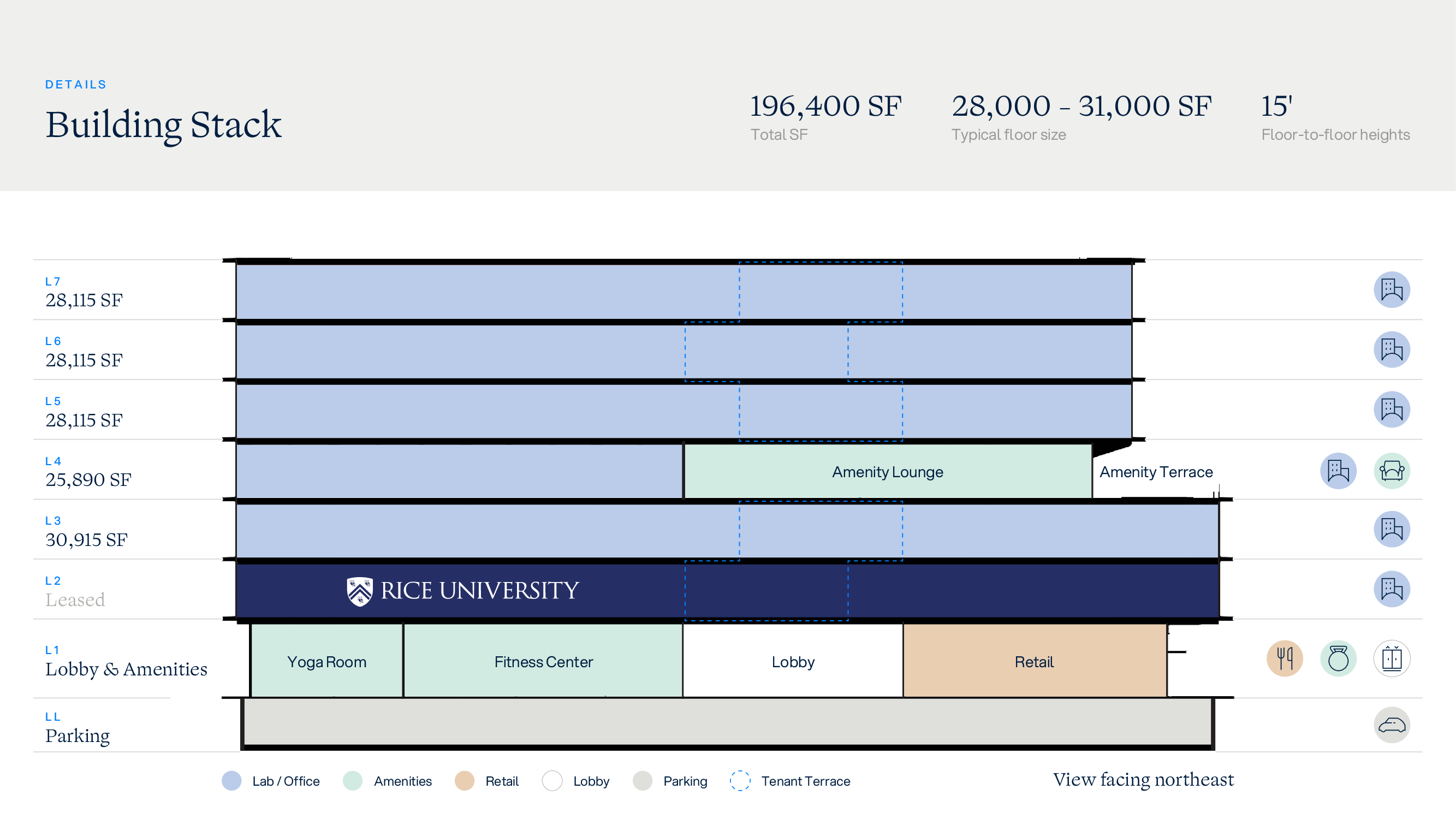Select the Amenity Lounge block

click(887, 472)
